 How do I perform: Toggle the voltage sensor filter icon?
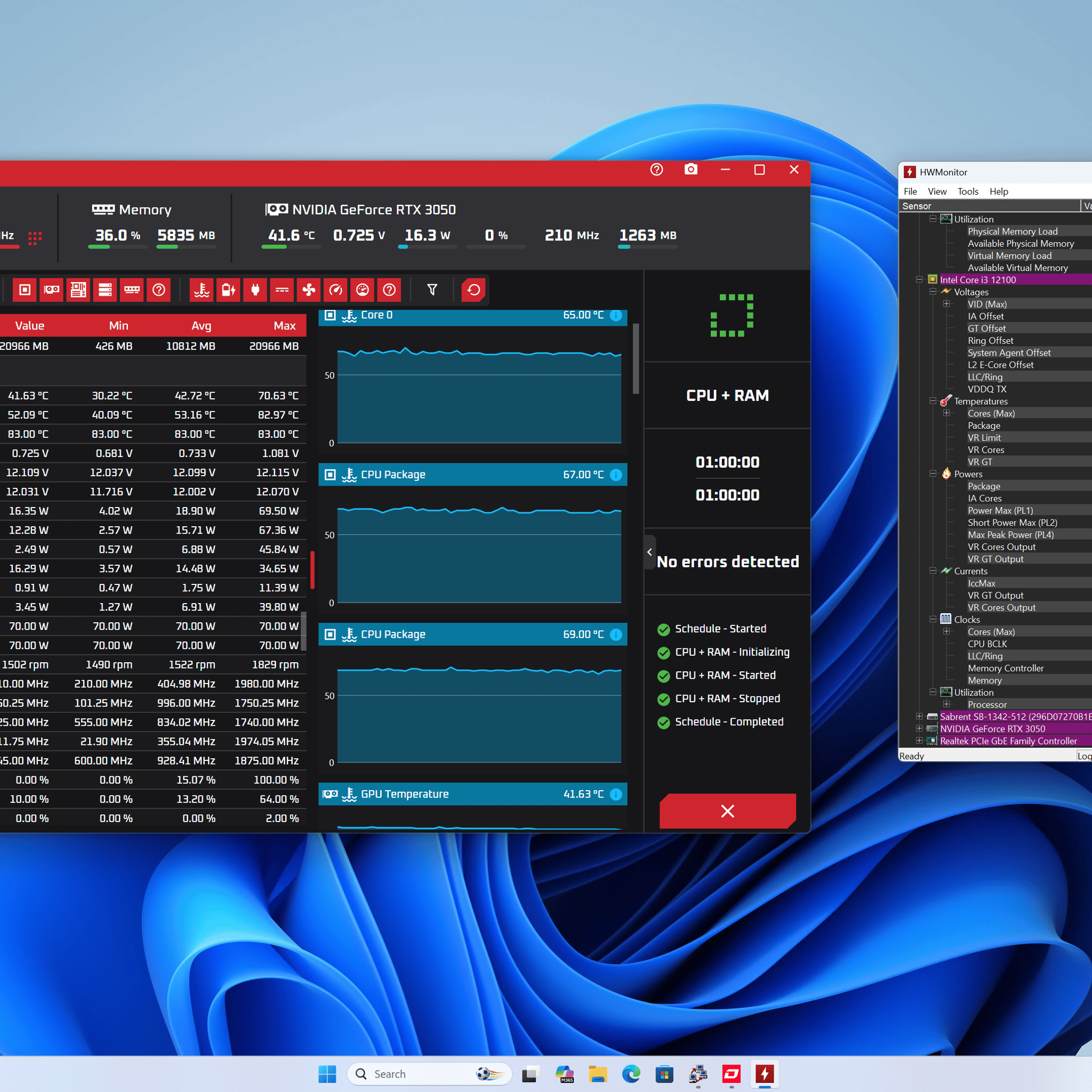click(x=282, y=290)
